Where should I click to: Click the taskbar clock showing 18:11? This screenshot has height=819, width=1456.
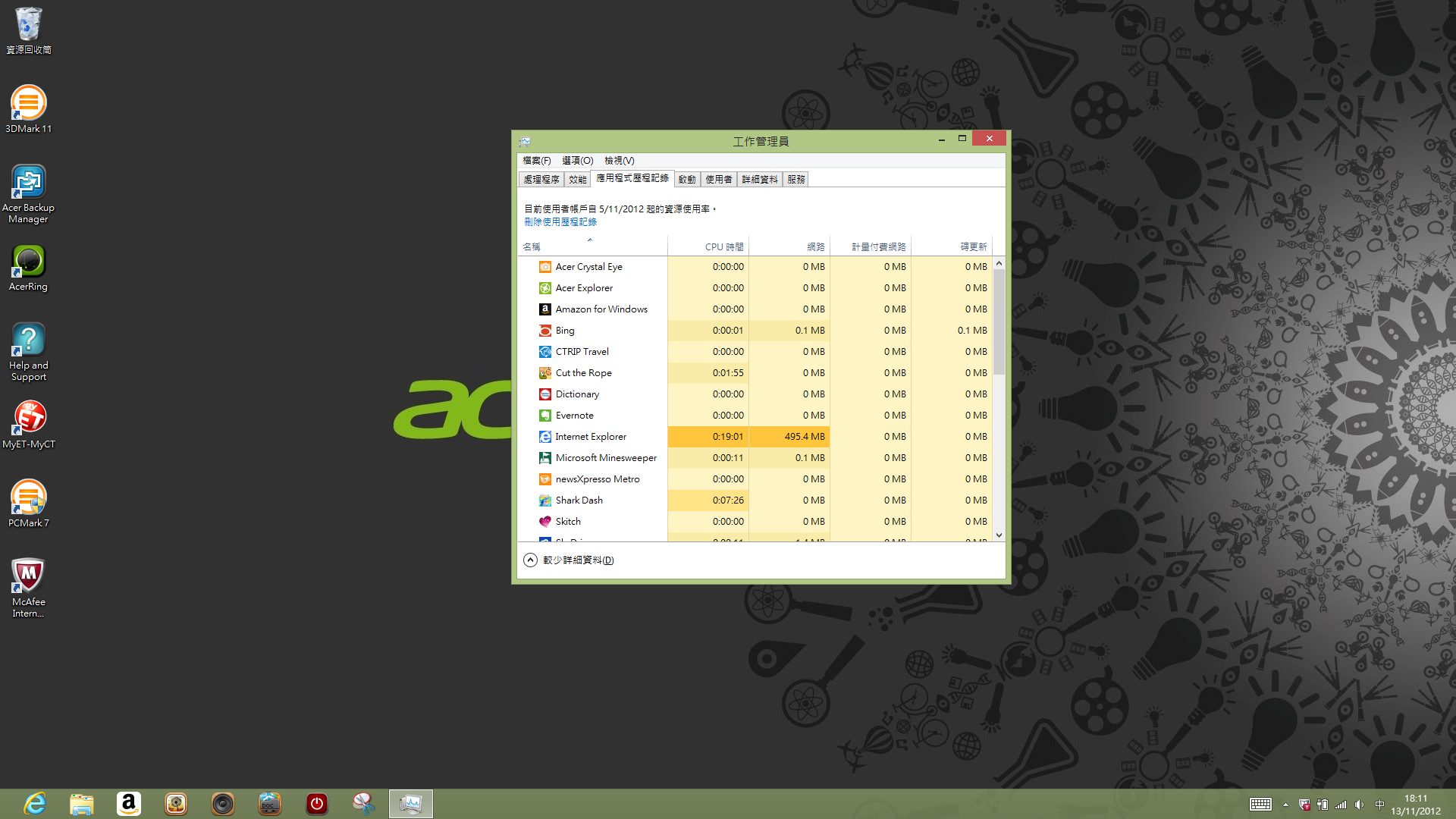1416,805
